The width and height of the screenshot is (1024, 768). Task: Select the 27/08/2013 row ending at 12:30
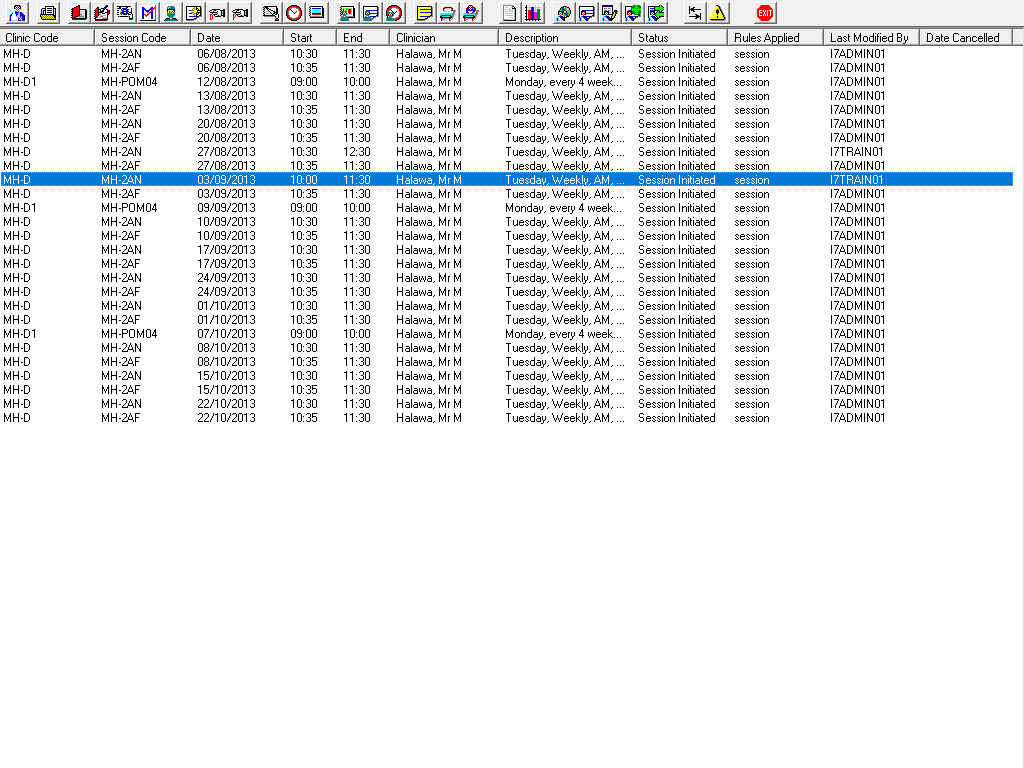(x=507, y=152)
